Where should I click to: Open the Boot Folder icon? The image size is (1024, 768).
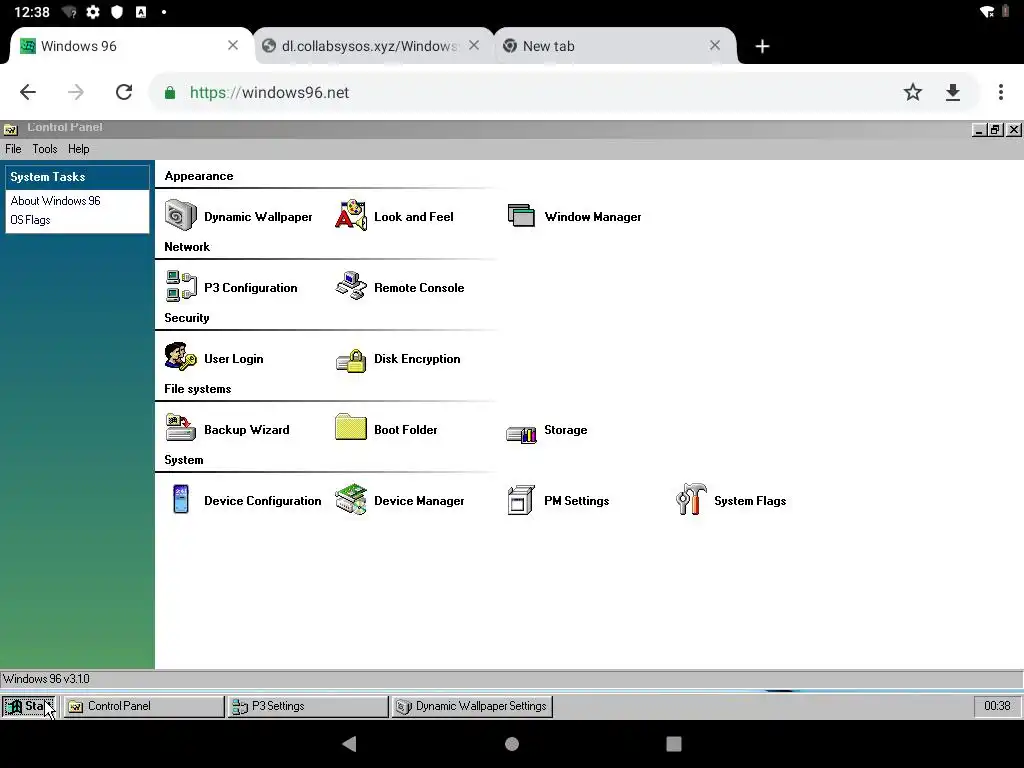pos(351,427)
